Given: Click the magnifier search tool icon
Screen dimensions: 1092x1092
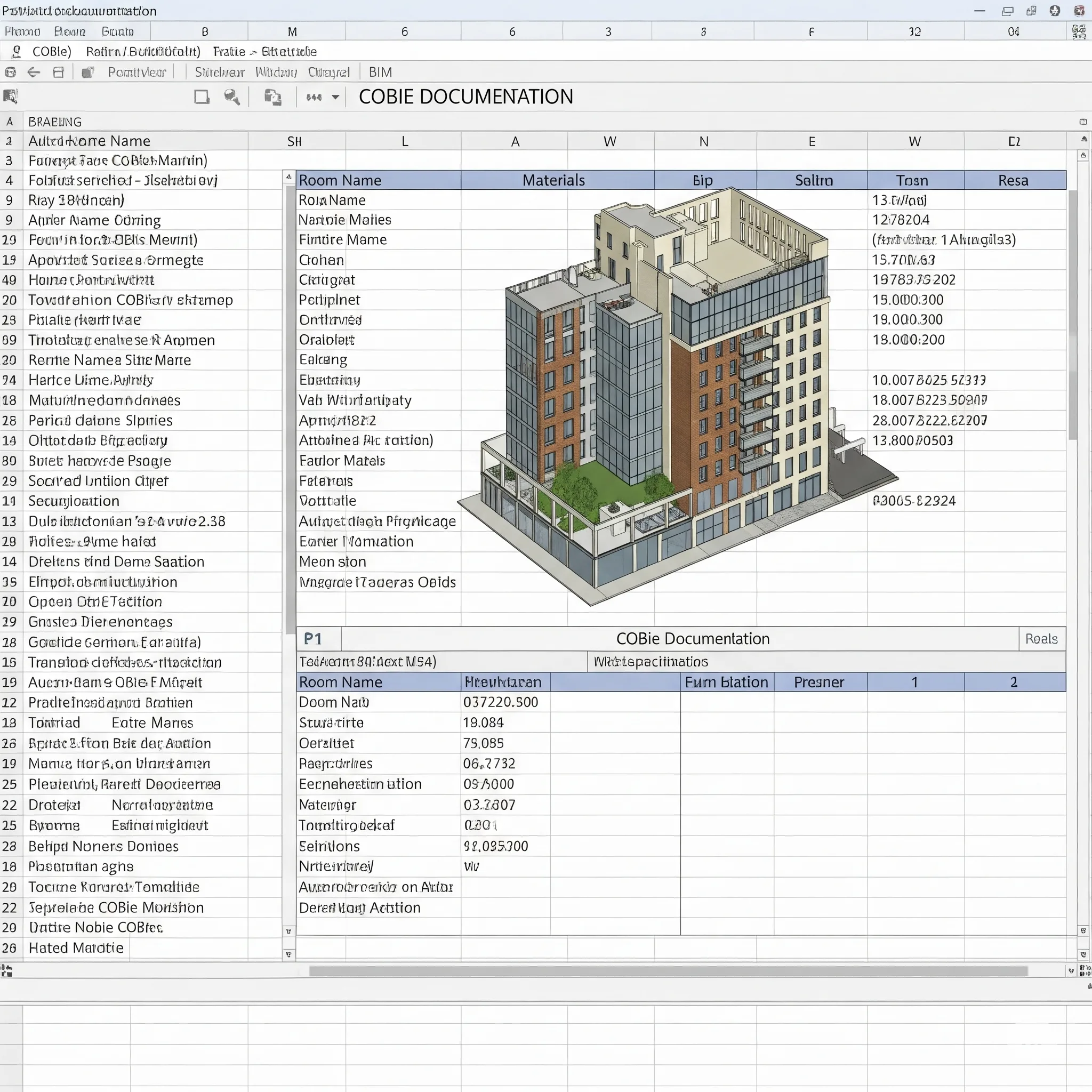Looking at the screenshot, I should (231, 97).
